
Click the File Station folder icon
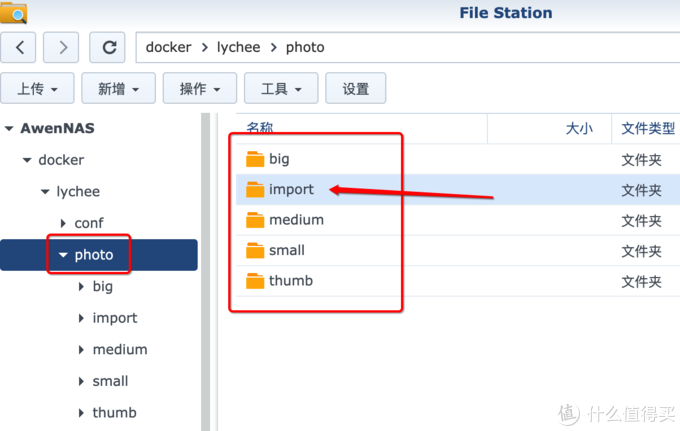(x=14, y=13)
